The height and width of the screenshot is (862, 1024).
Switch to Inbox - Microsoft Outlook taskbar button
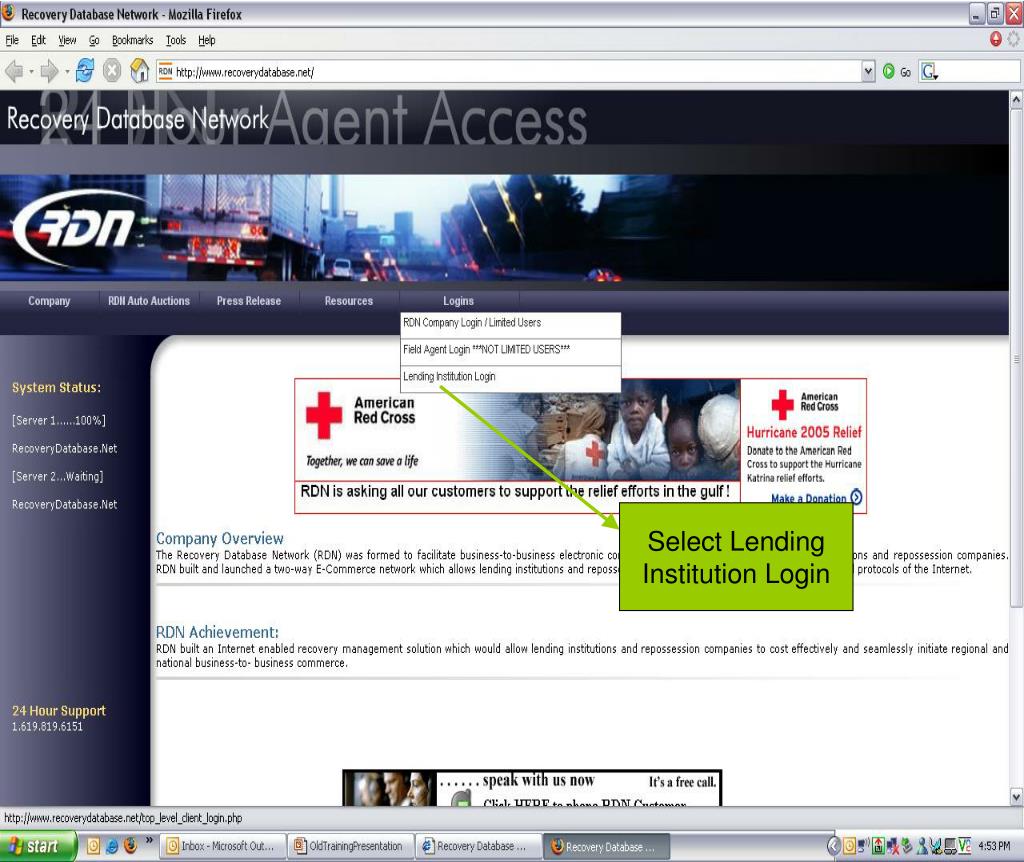pyautogui.click(x=222, y=846)
